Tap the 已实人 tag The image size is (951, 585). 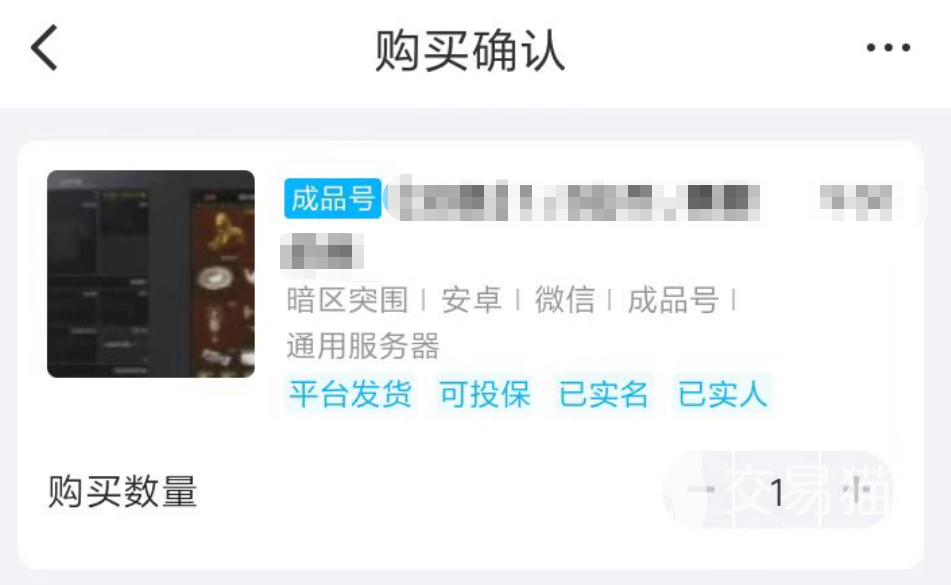coord(722,394)
